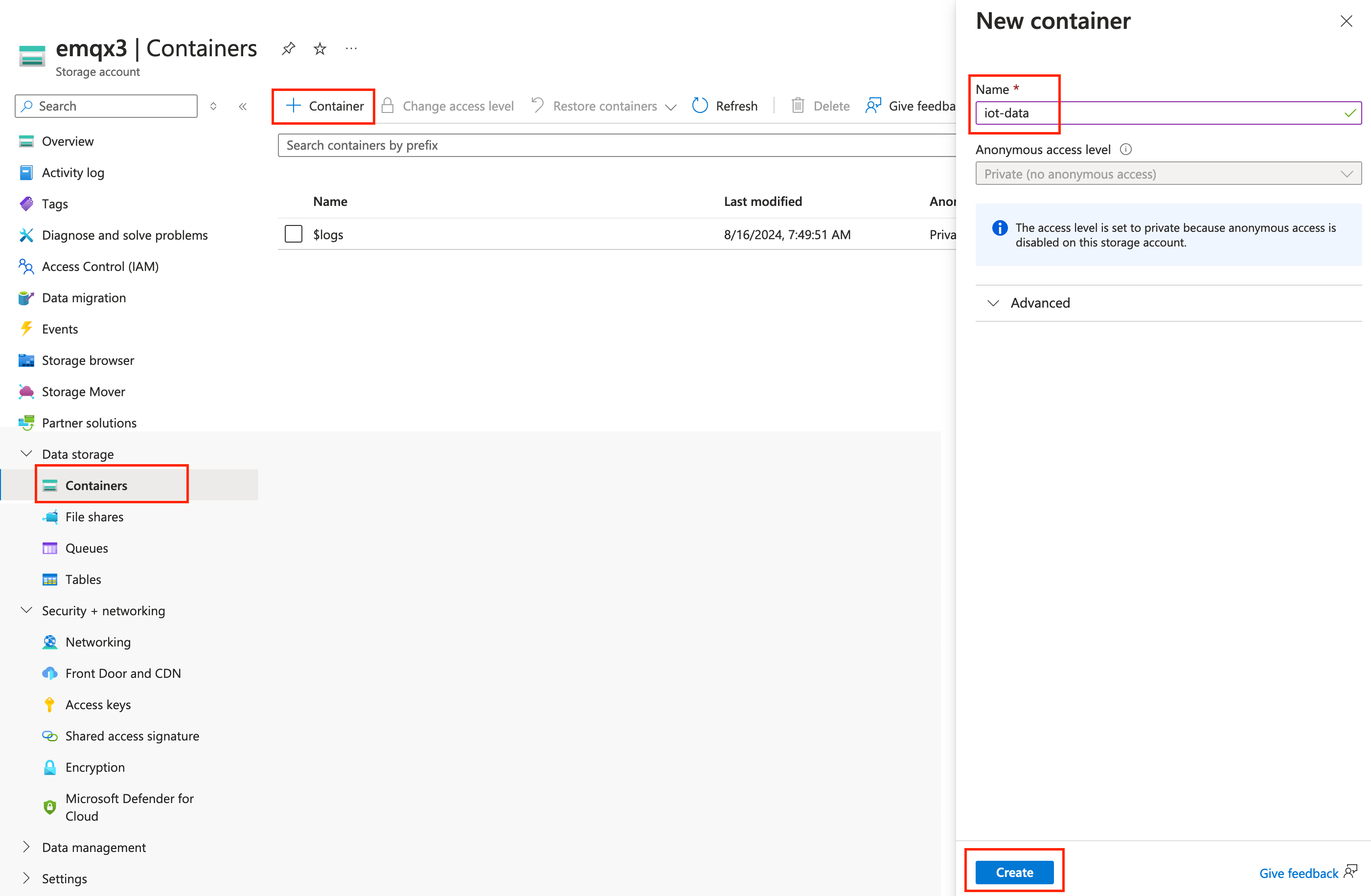Open the Storage browser

click(88, 360)
